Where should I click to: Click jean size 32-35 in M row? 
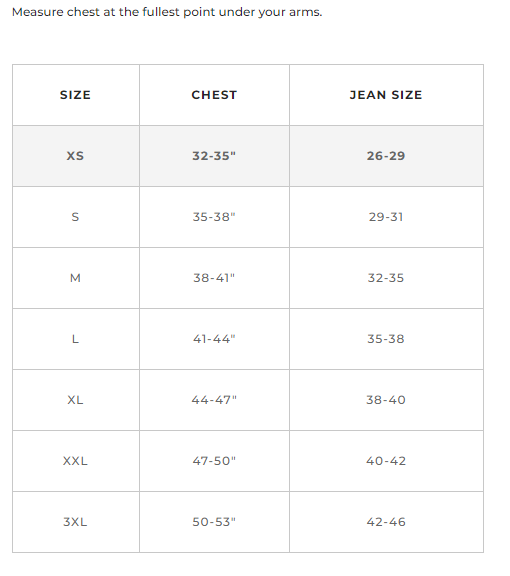click(x=386, y=278)
